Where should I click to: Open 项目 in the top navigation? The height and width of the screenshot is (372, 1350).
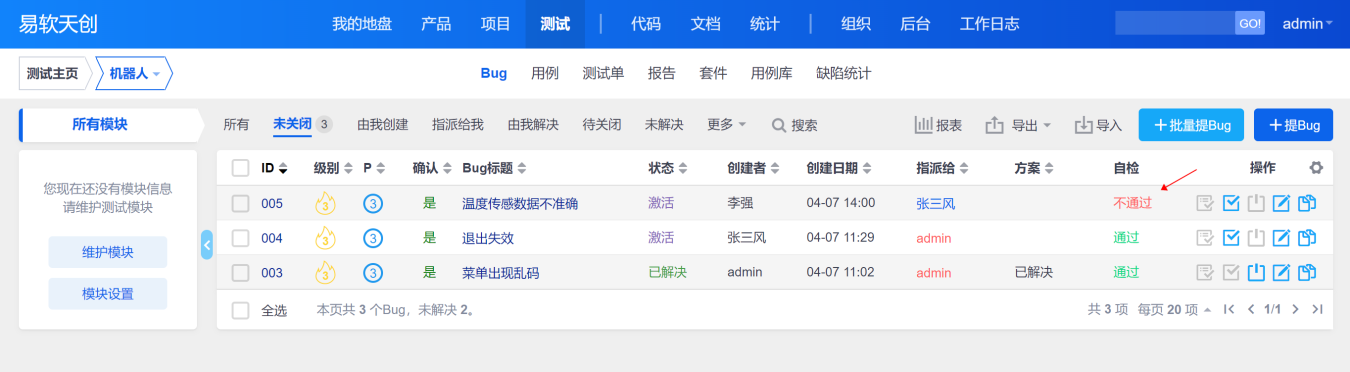point(495,24)
